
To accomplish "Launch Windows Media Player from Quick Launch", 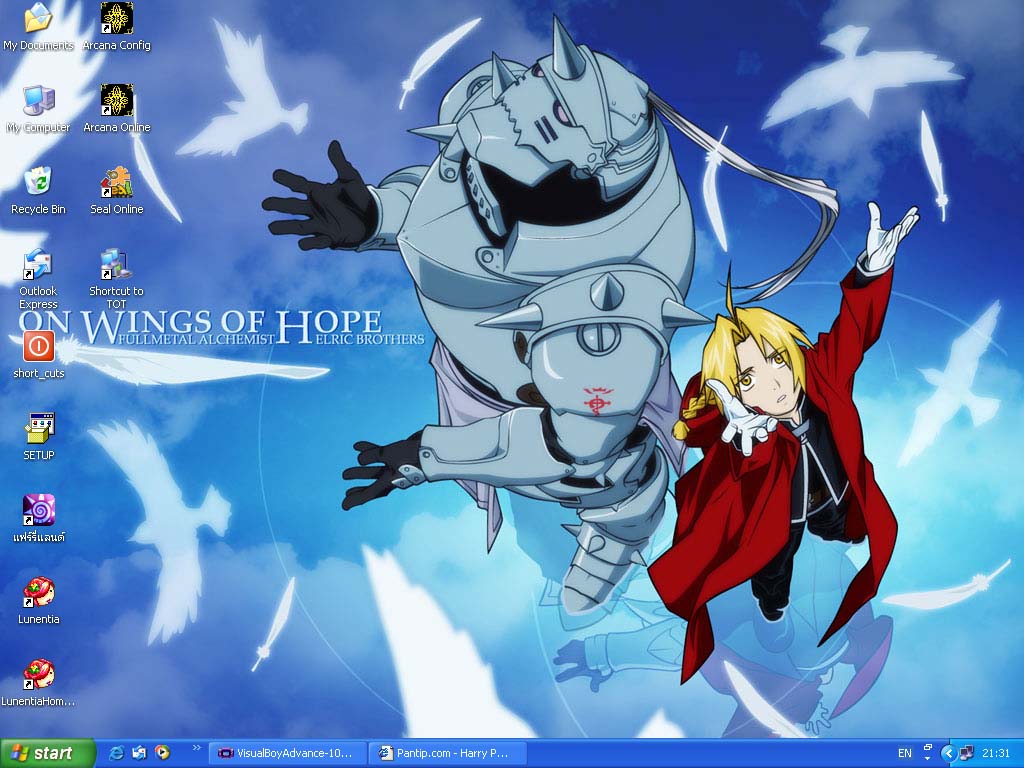I will click(x=162, y=753).
